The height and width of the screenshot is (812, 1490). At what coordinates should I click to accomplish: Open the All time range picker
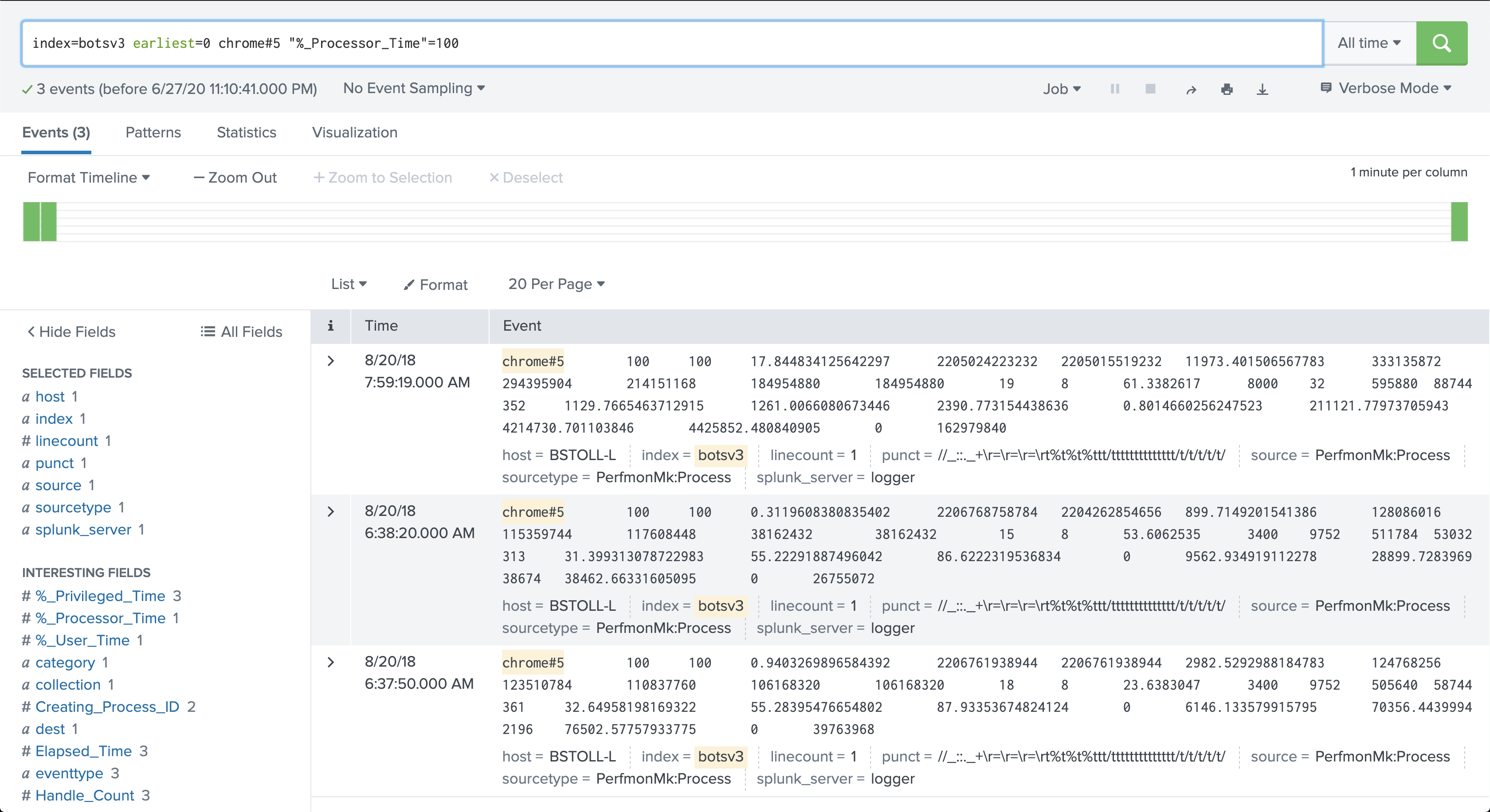point(1369,43)
